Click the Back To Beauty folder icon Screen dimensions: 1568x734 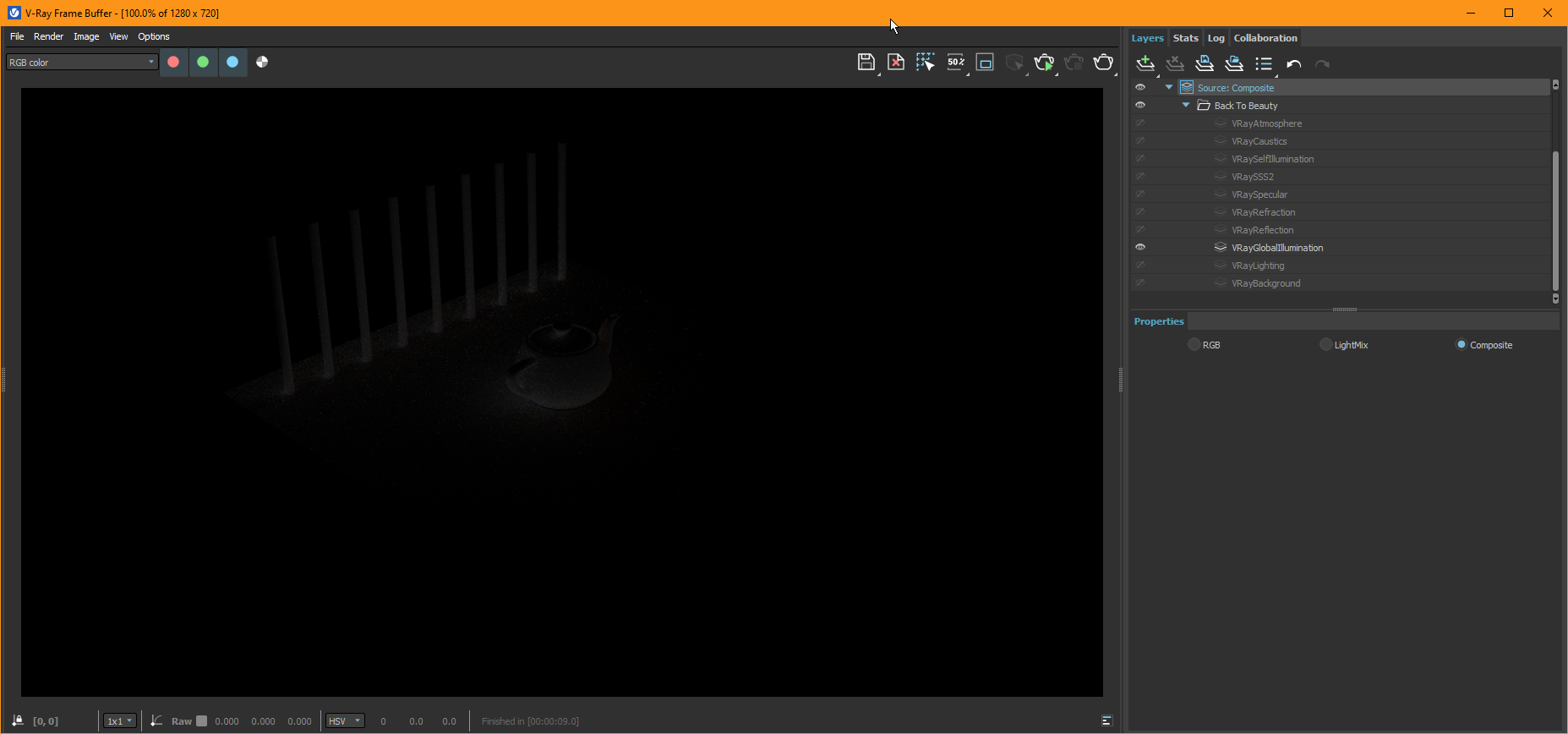(1204, 105)
